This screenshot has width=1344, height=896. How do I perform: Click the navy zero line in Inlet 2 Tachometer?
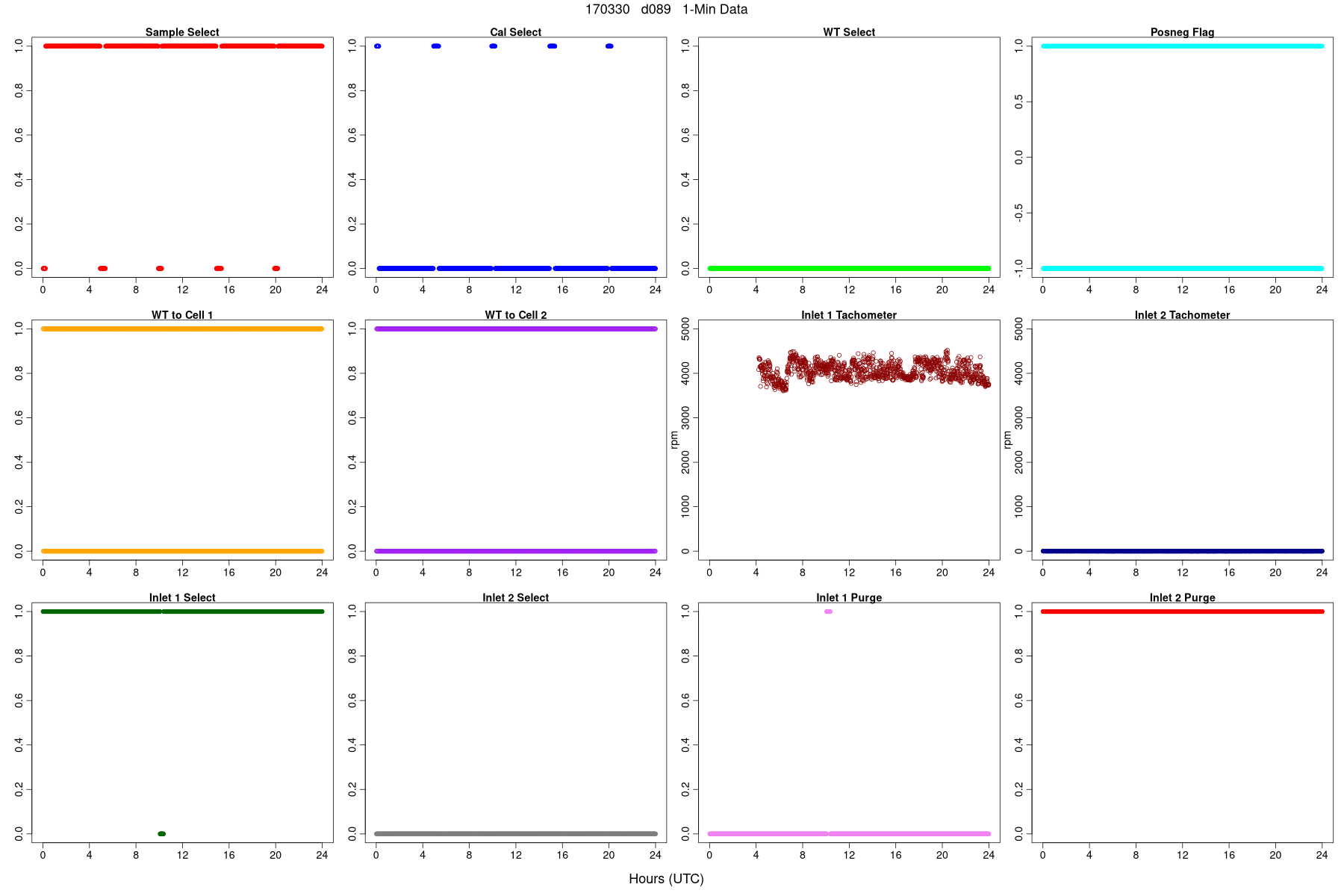1182,551
